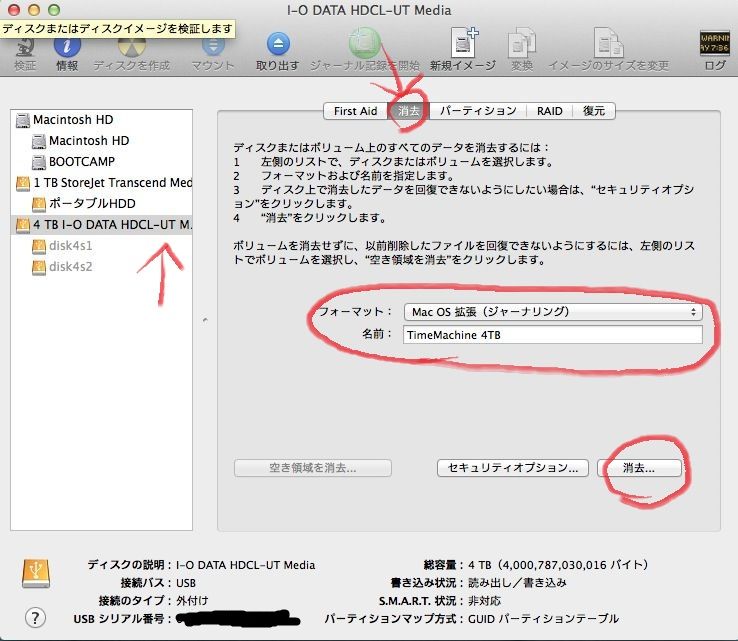738x641 pixels.
Task: Switch to the RAID tab
Action: (x=549, y=111)
